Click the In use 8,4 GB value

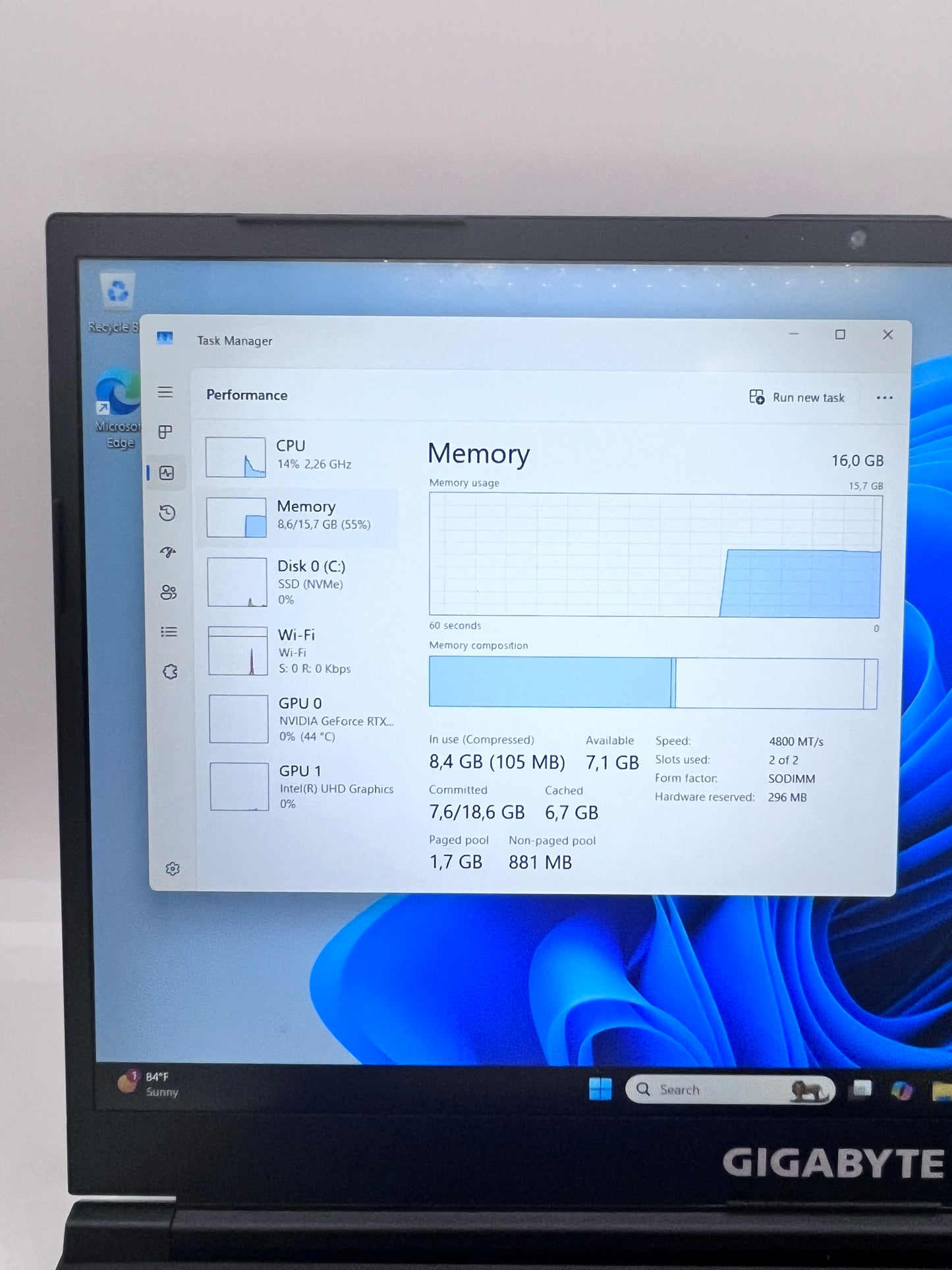coord(497,763)
